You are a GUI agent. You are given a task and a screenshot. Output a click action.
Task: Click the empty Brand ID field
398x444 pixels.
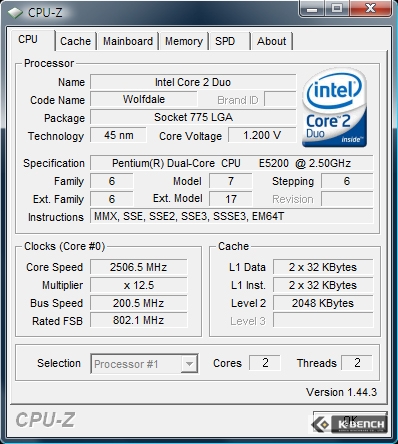[280, 99]
